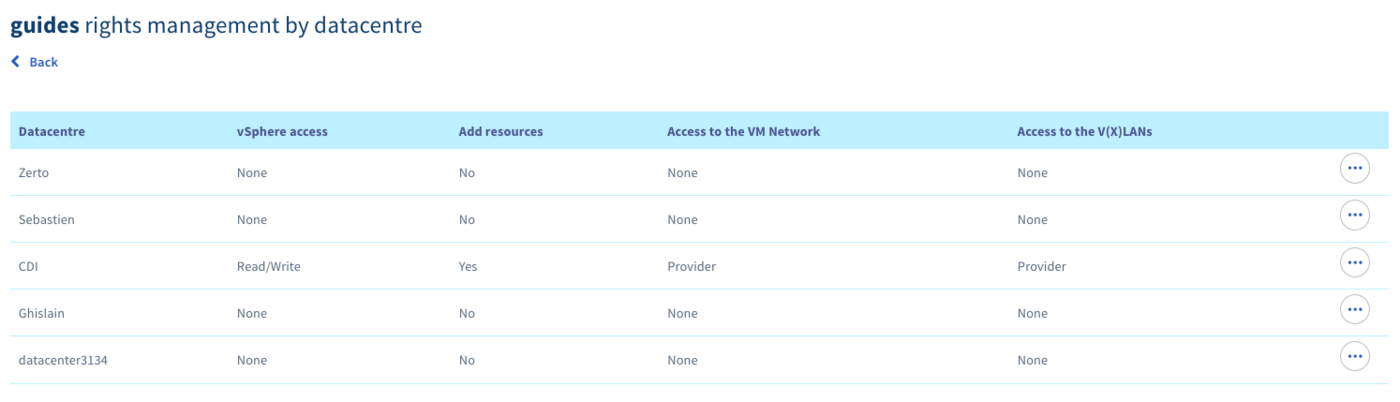Viewport: 1400px width, 402px height.
Task: Click the Back link
Action: click(43, 62)
